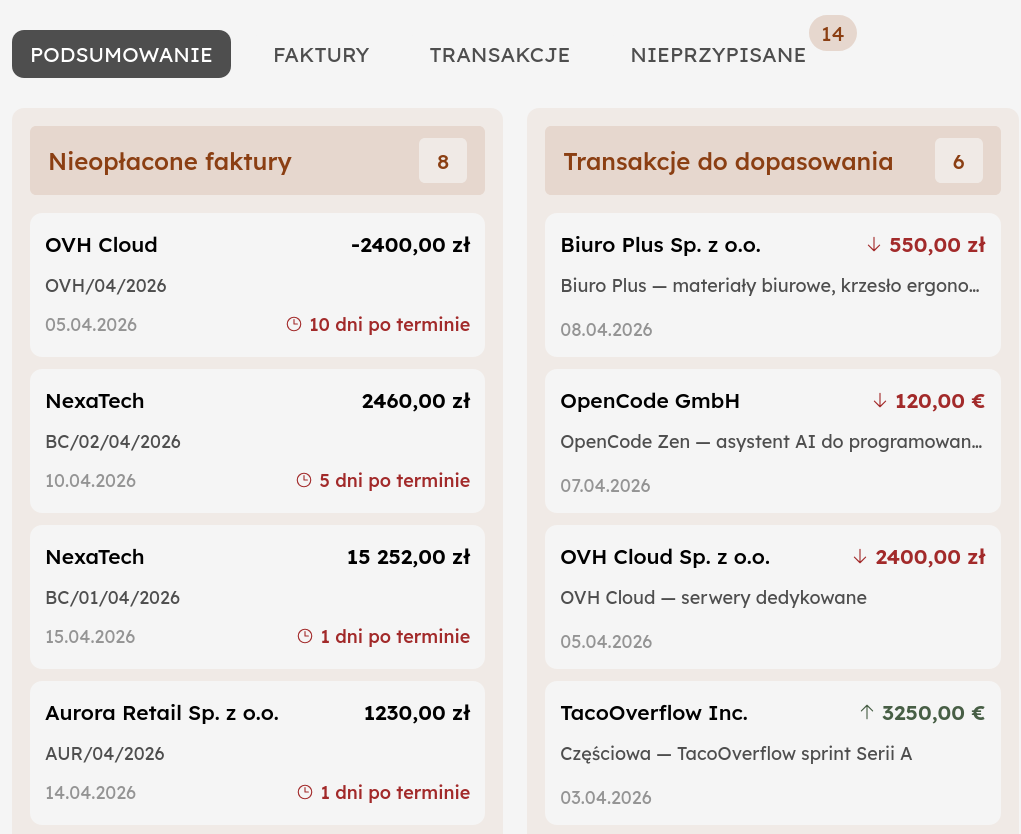The height and width of the screenshot is (834, 1021).
Task: Open the Biuro Plus Sp. z o.o. transaction
Action: tap(772, 285)
